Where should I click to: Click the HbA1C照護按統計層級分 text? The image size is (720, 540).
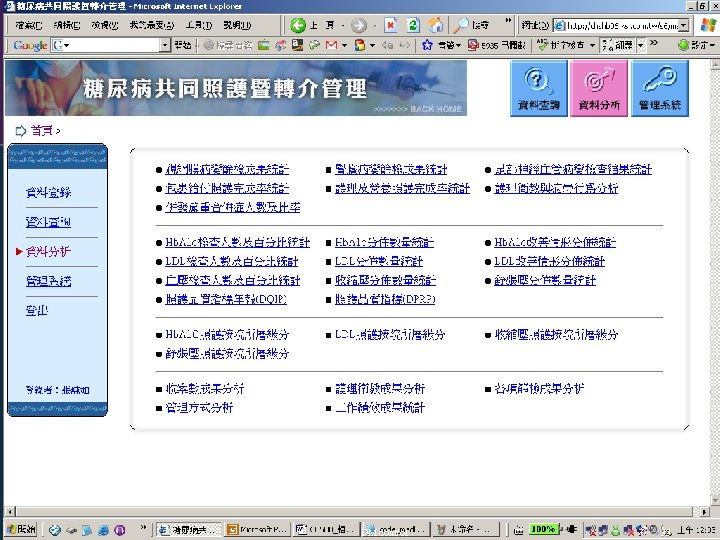pos(227,335)
